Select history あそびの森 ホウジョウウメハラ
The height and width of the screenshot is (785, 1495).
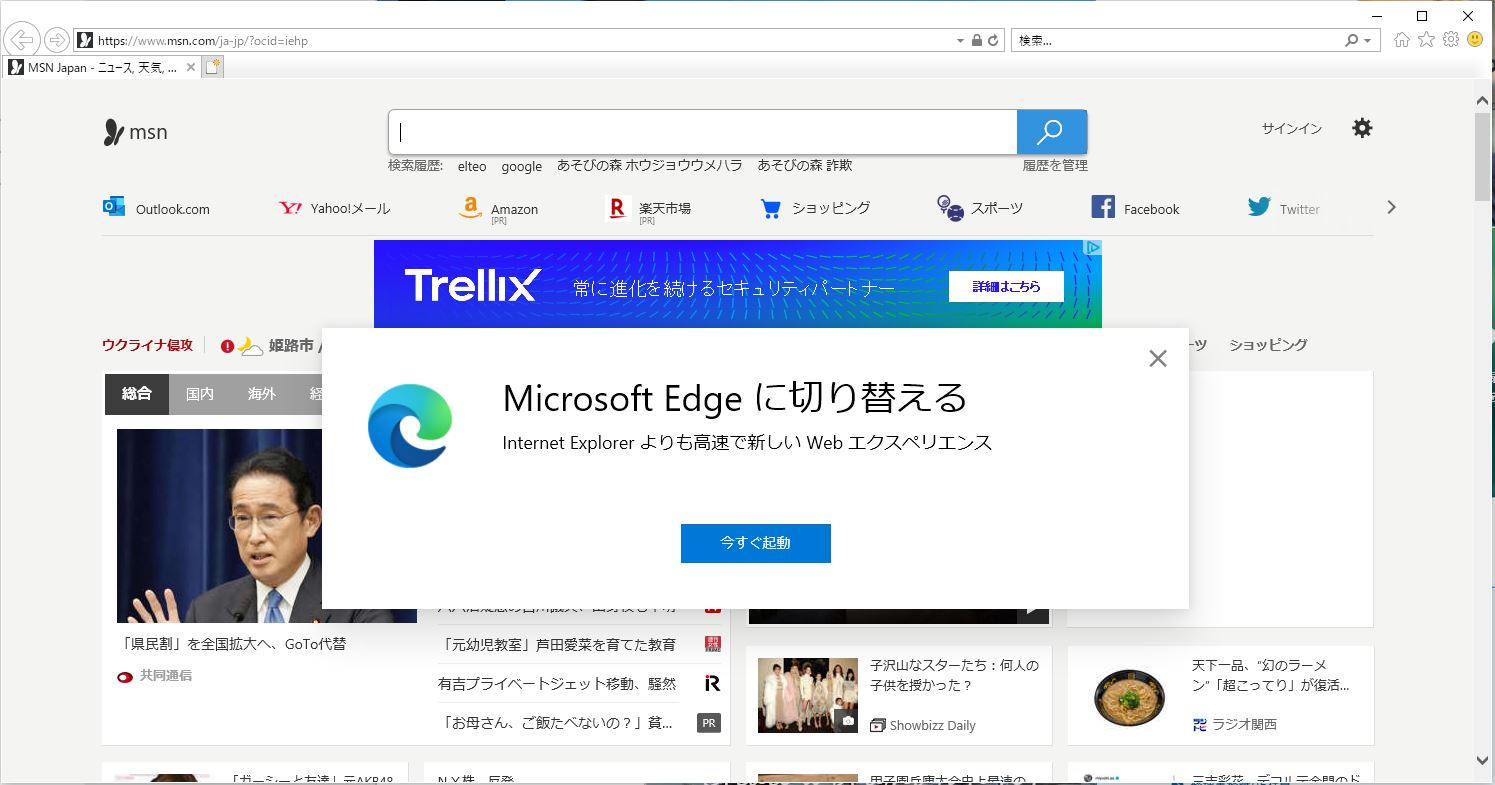coord(650,166)
